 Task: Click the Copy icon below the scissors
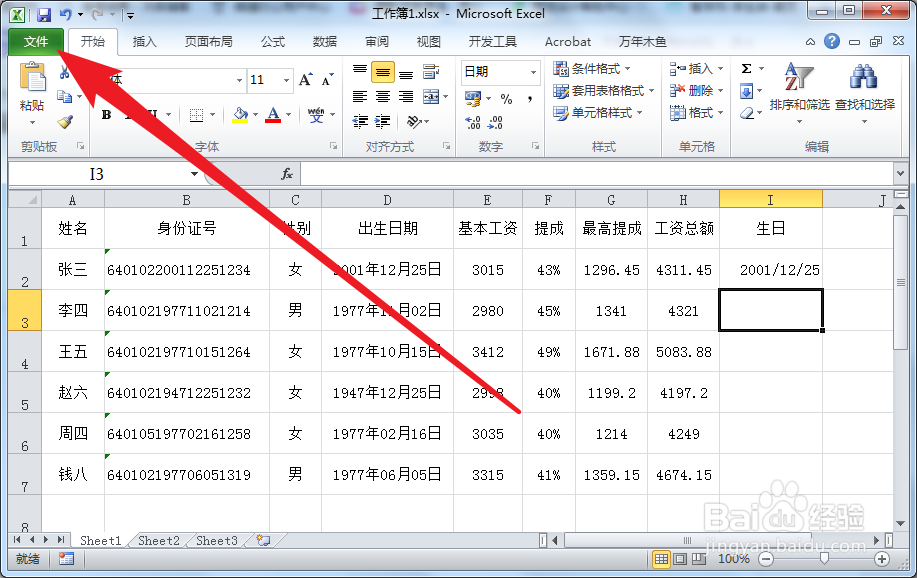(x=65, y=96)
